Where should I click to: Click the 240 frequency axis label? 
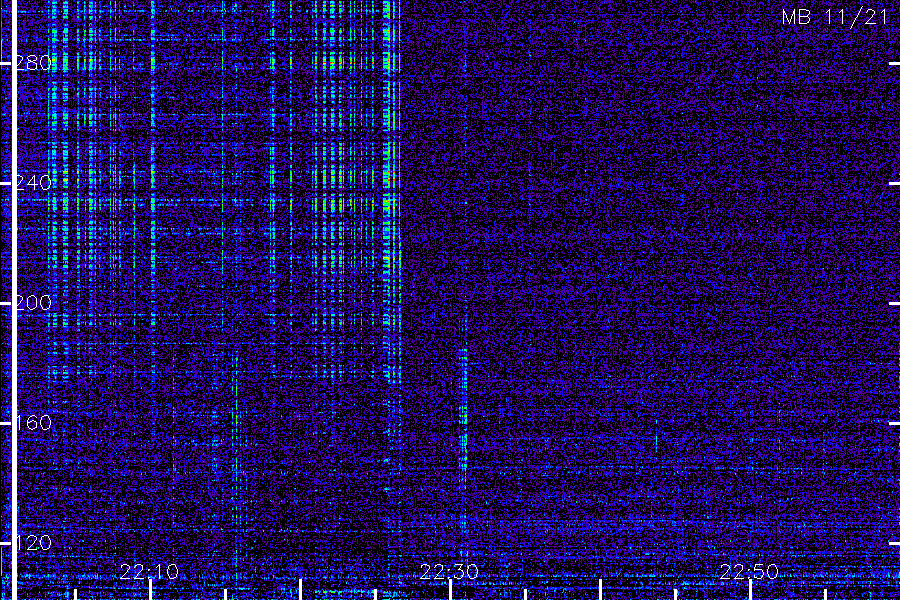click(33, 183)
